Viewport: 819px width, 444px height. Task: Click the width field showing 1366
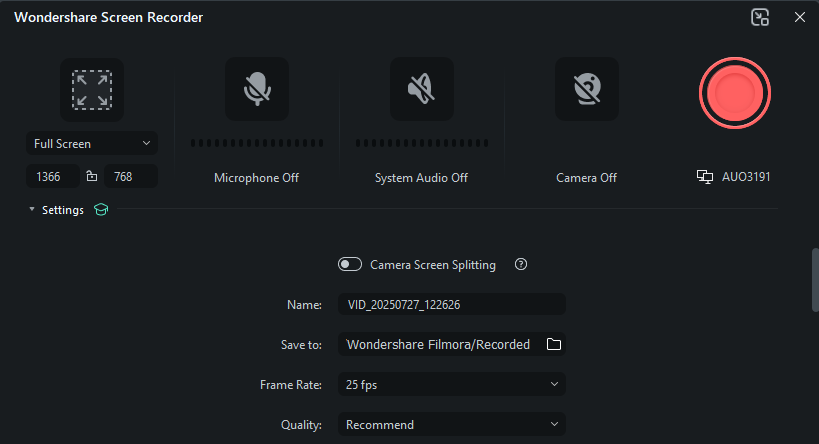(53, 177)
